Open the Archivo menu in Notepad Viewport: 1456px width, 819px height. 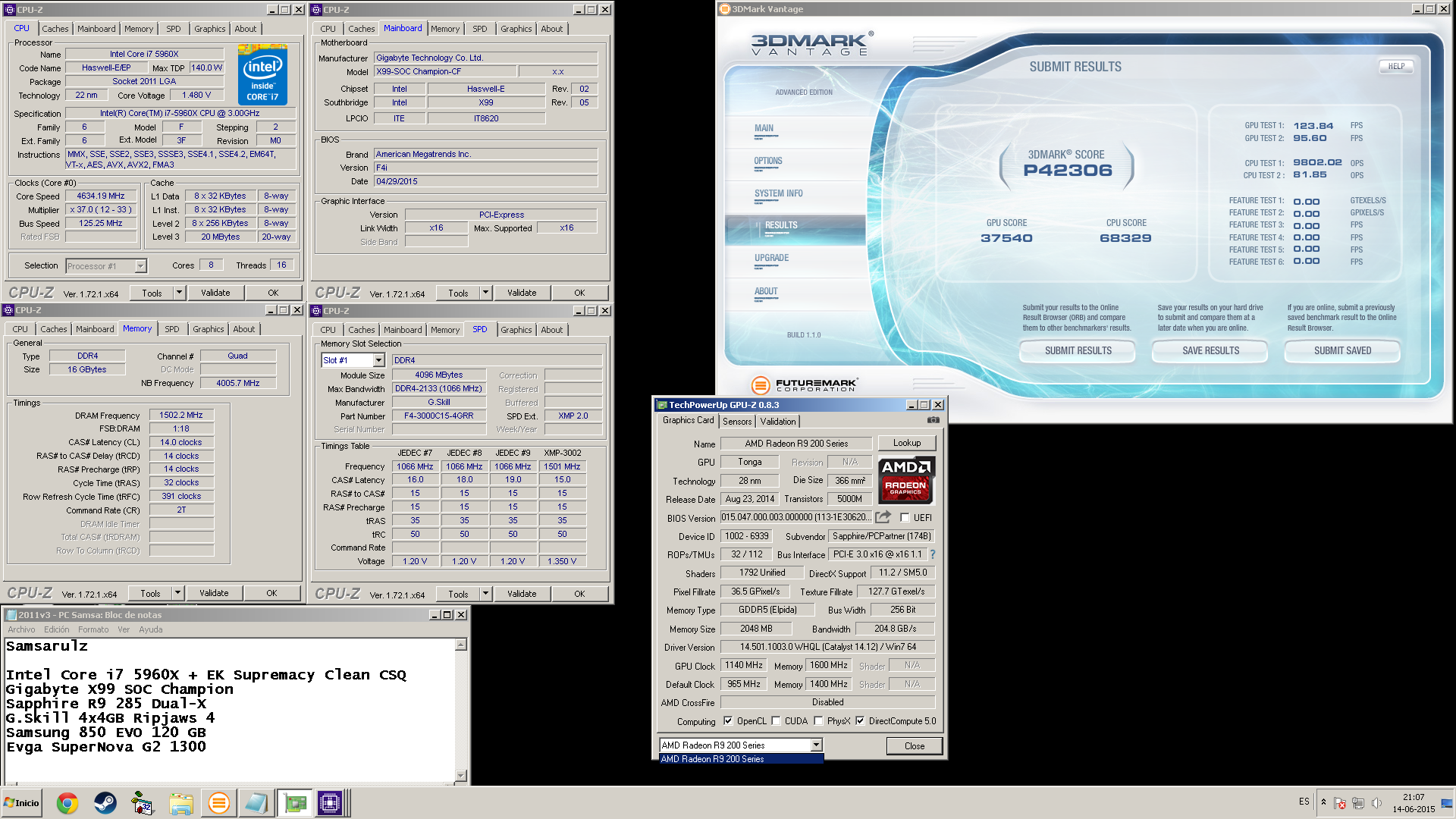pyautogui.click(x=21, y=629)
